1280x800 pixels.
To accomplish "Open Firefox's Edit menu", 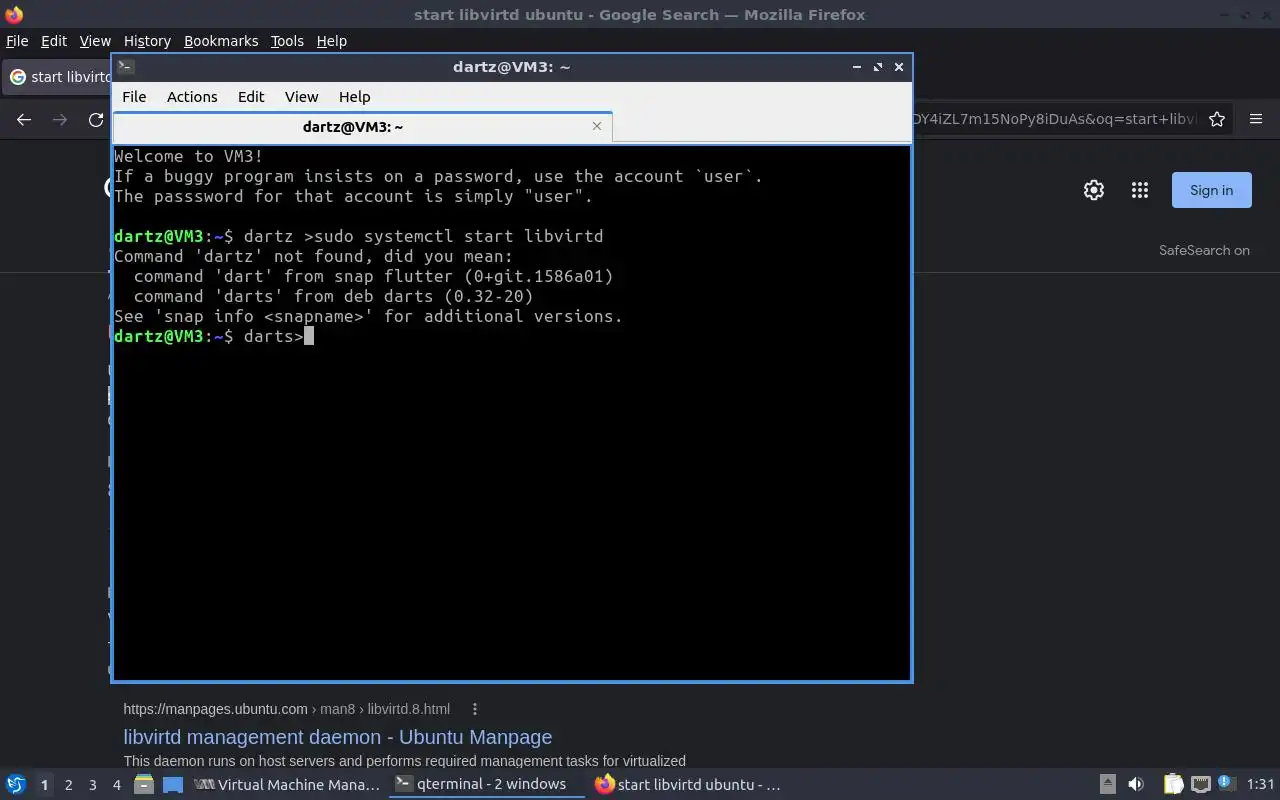I will (54, 41).
